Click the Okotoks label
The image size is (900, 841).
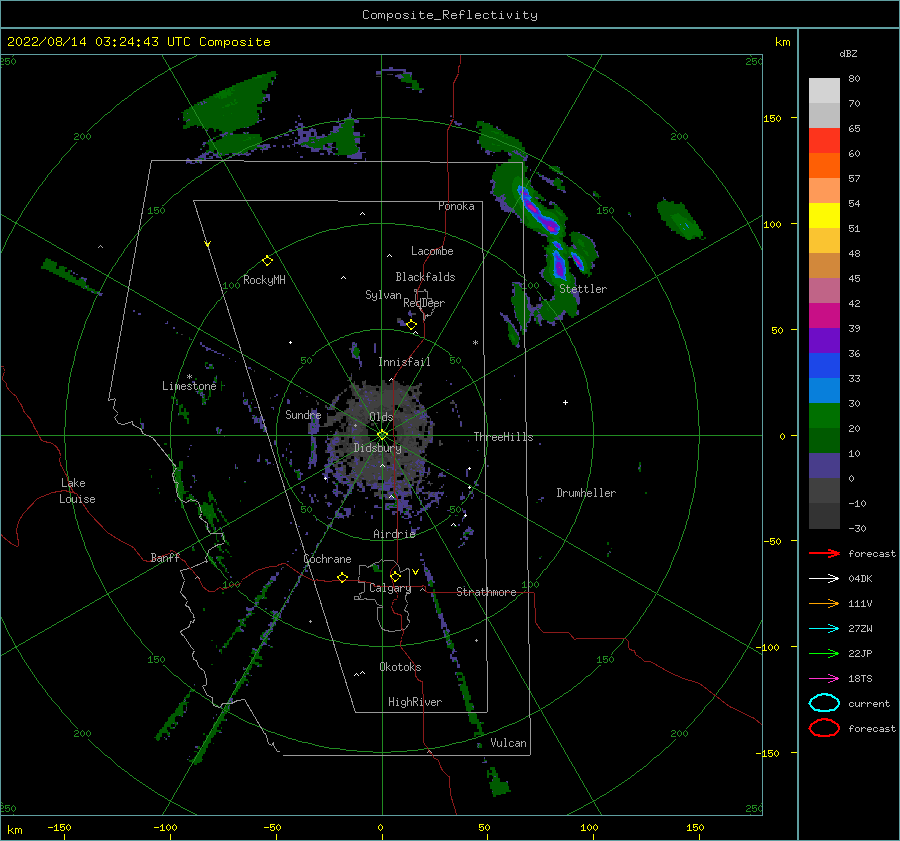point(400,667)
